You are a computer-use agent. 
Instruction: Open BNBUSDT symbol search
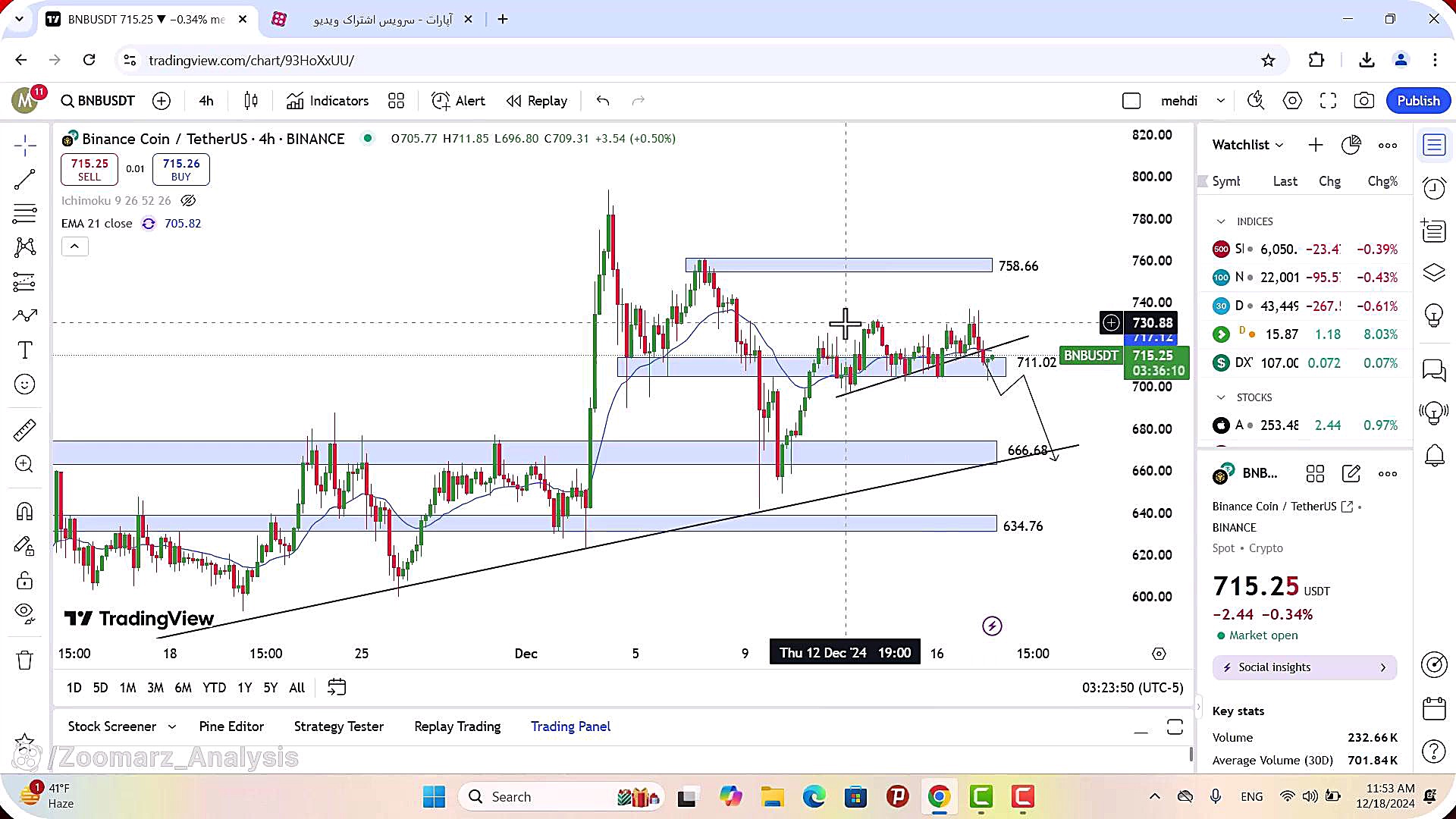tap(98, 101)
